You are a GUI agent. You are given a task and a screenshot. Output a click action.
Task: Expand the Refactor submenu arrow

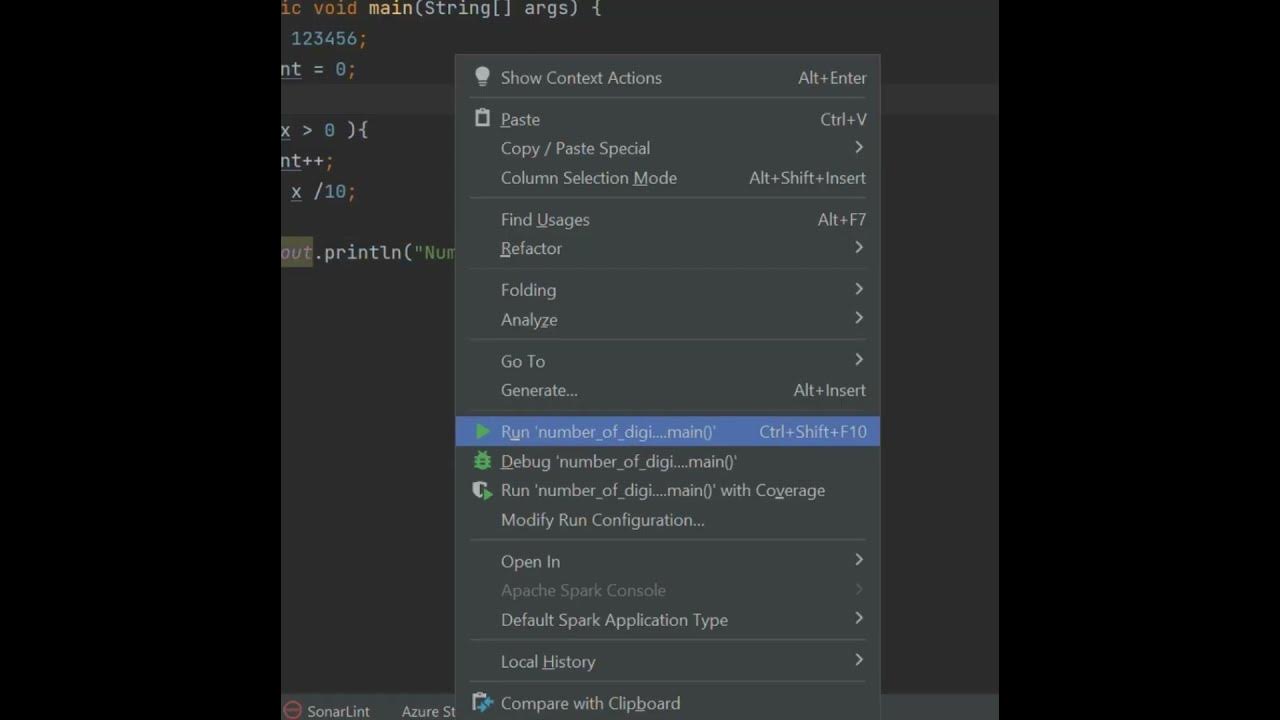click(858, 248)
